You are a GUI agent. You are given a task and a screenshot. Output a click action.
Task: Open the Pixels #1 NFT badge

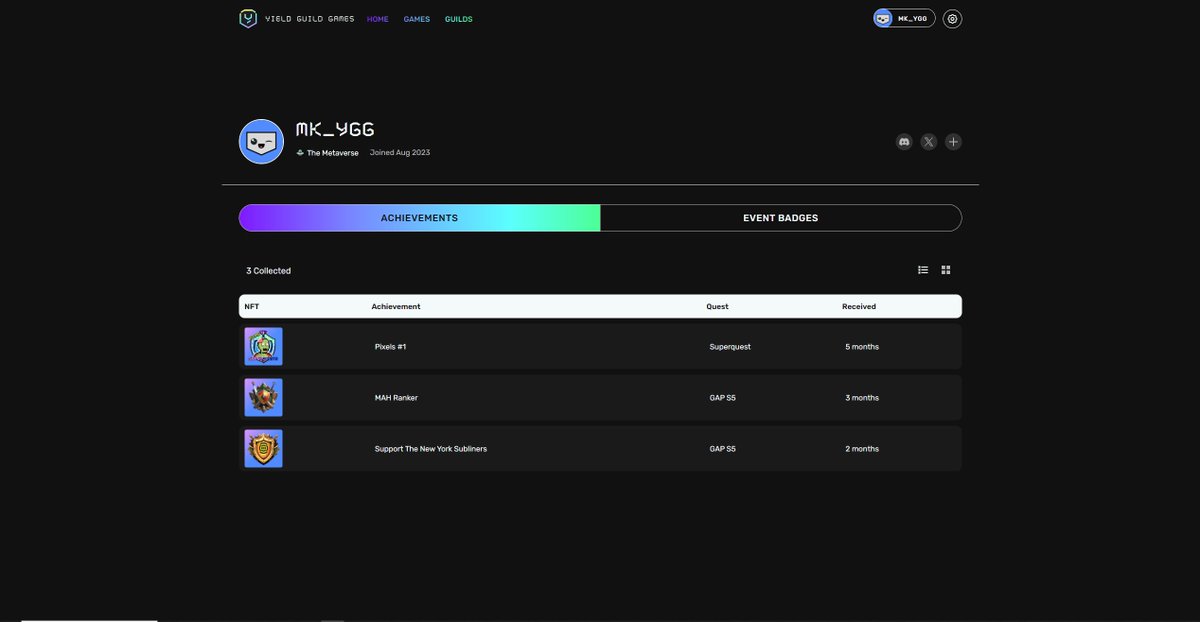coord(264,346)
